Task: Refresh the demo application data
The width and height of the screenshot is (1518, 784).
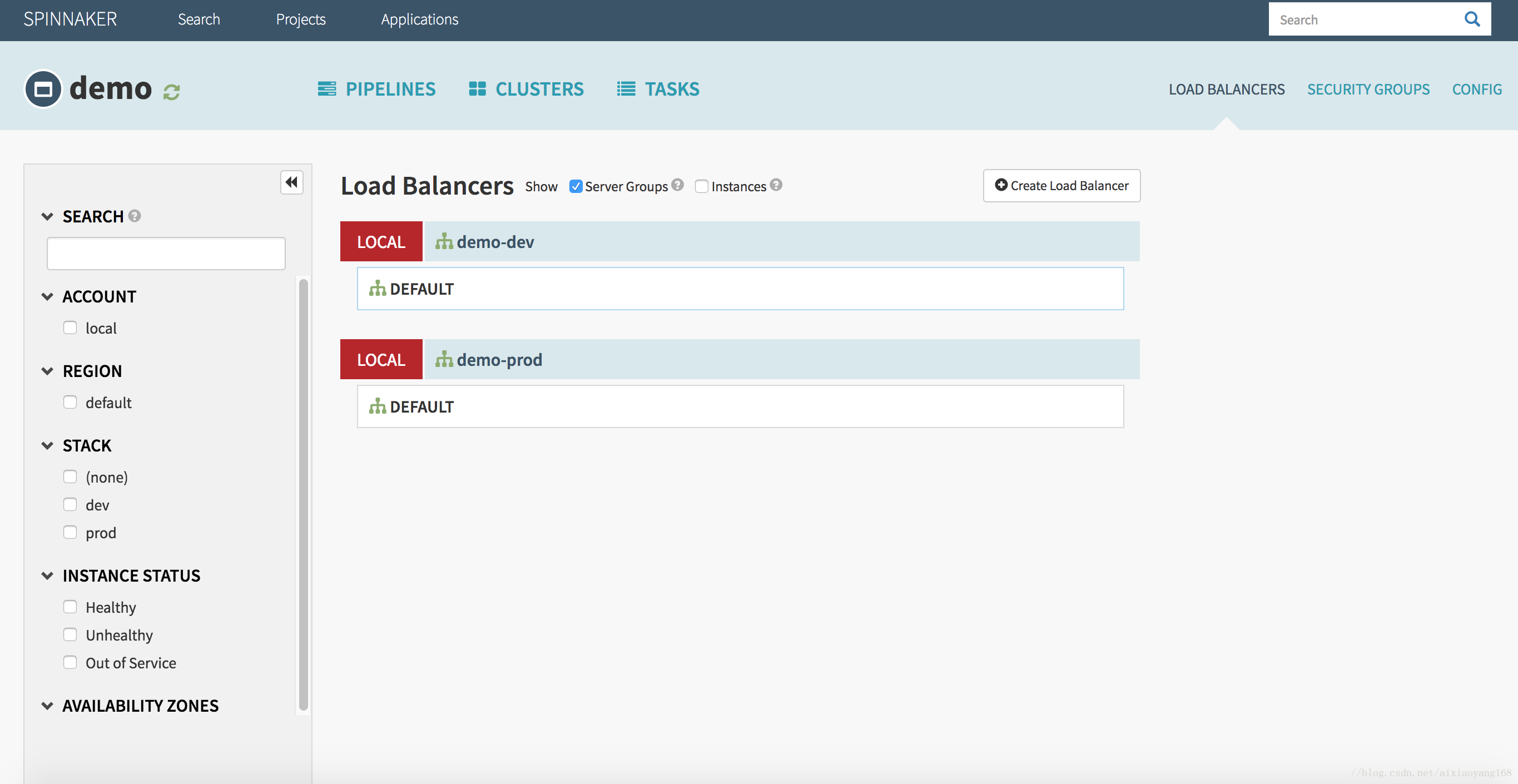Action: (x=171, y=92)
